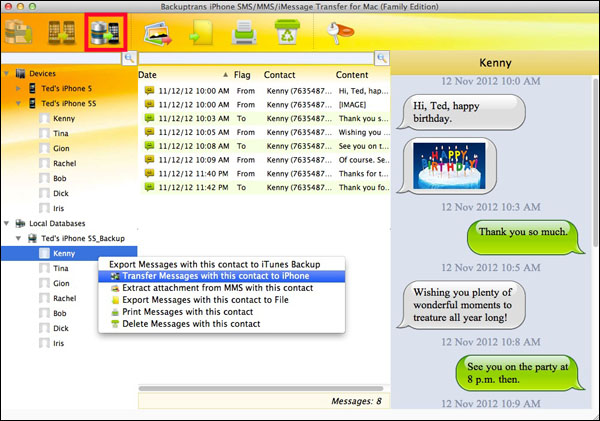Sort the list by the Date column
Viewport: 600px width, 421px height.
coord(184,75)
